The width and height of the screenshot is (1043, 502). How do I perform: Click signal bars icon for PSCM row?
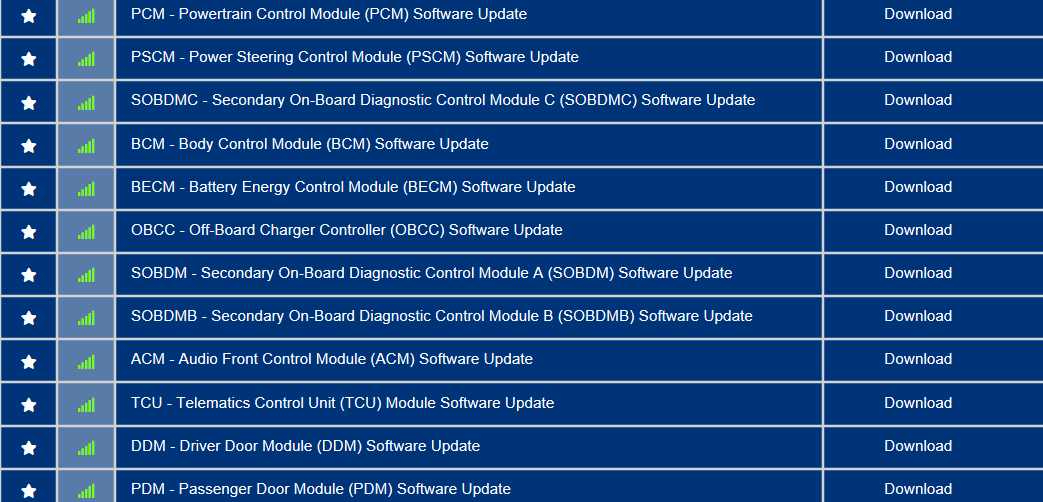(86, 59)
